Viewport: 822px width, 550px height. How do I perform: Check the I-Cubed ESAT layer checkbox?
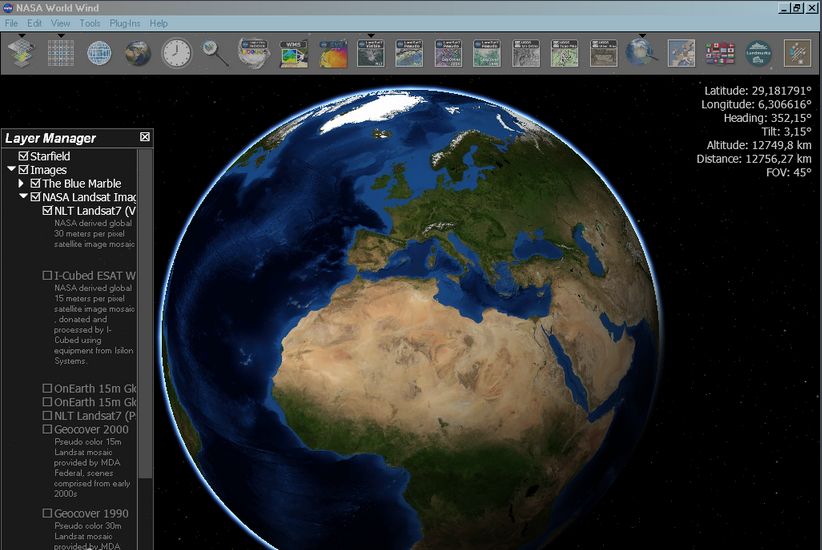(x=47, y=275)
